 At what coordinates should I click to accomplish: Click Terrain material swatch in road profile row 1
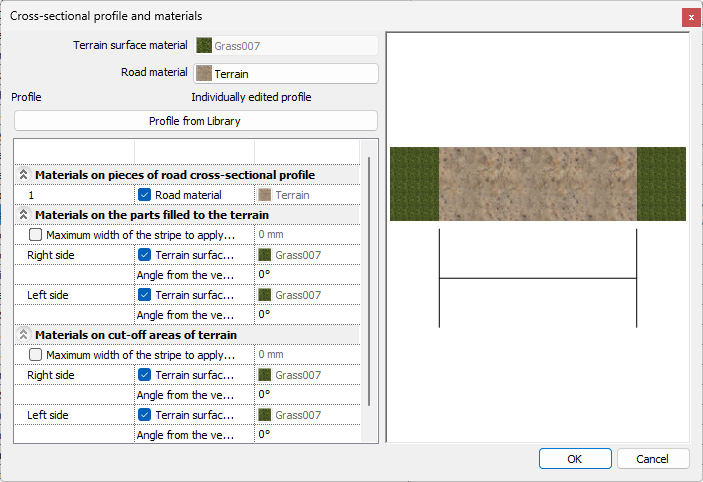point(265,195)
